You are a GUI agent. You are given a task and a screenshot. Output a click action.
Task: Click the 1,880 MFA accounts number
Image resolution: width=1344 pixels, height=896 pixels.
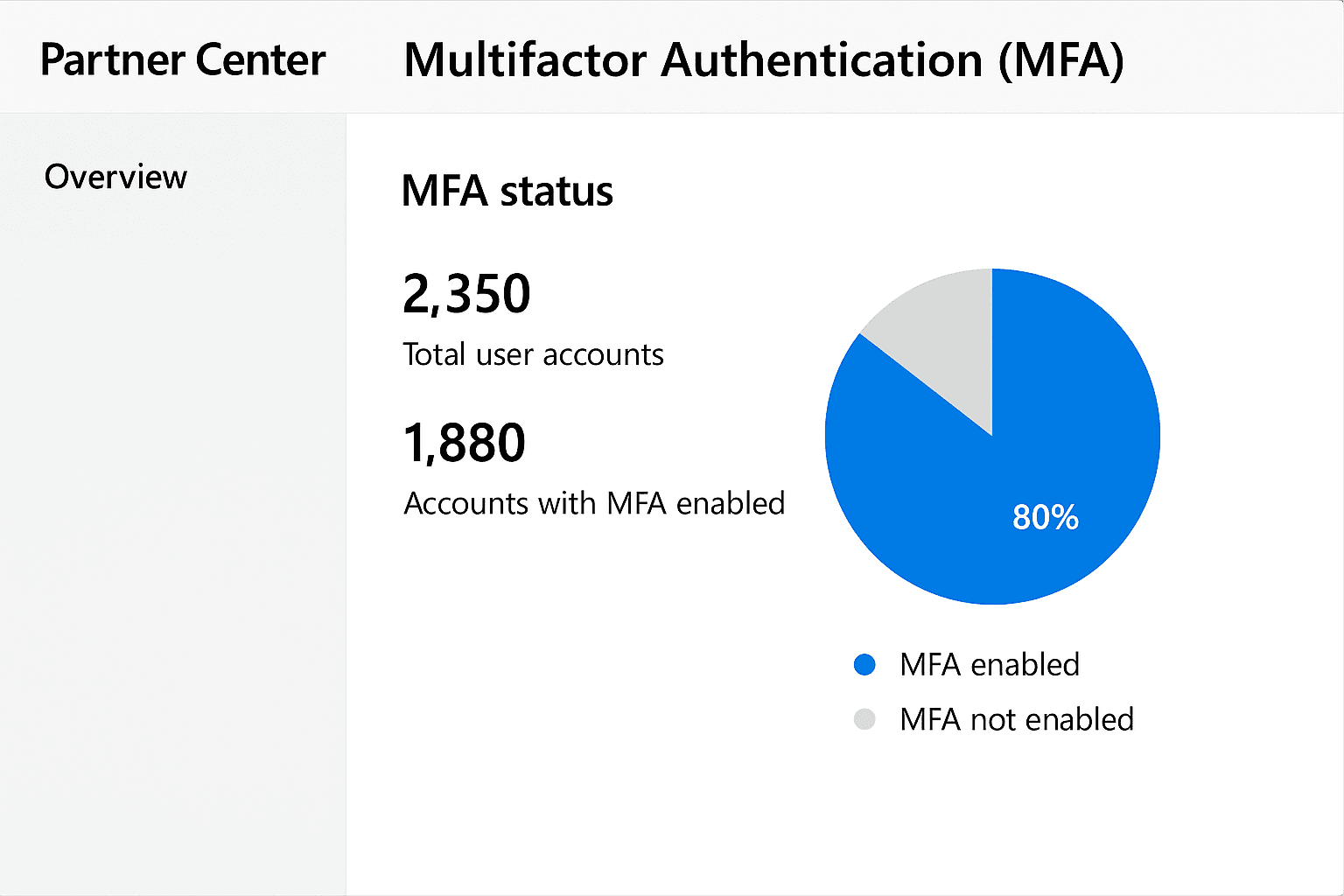(464, 442)
